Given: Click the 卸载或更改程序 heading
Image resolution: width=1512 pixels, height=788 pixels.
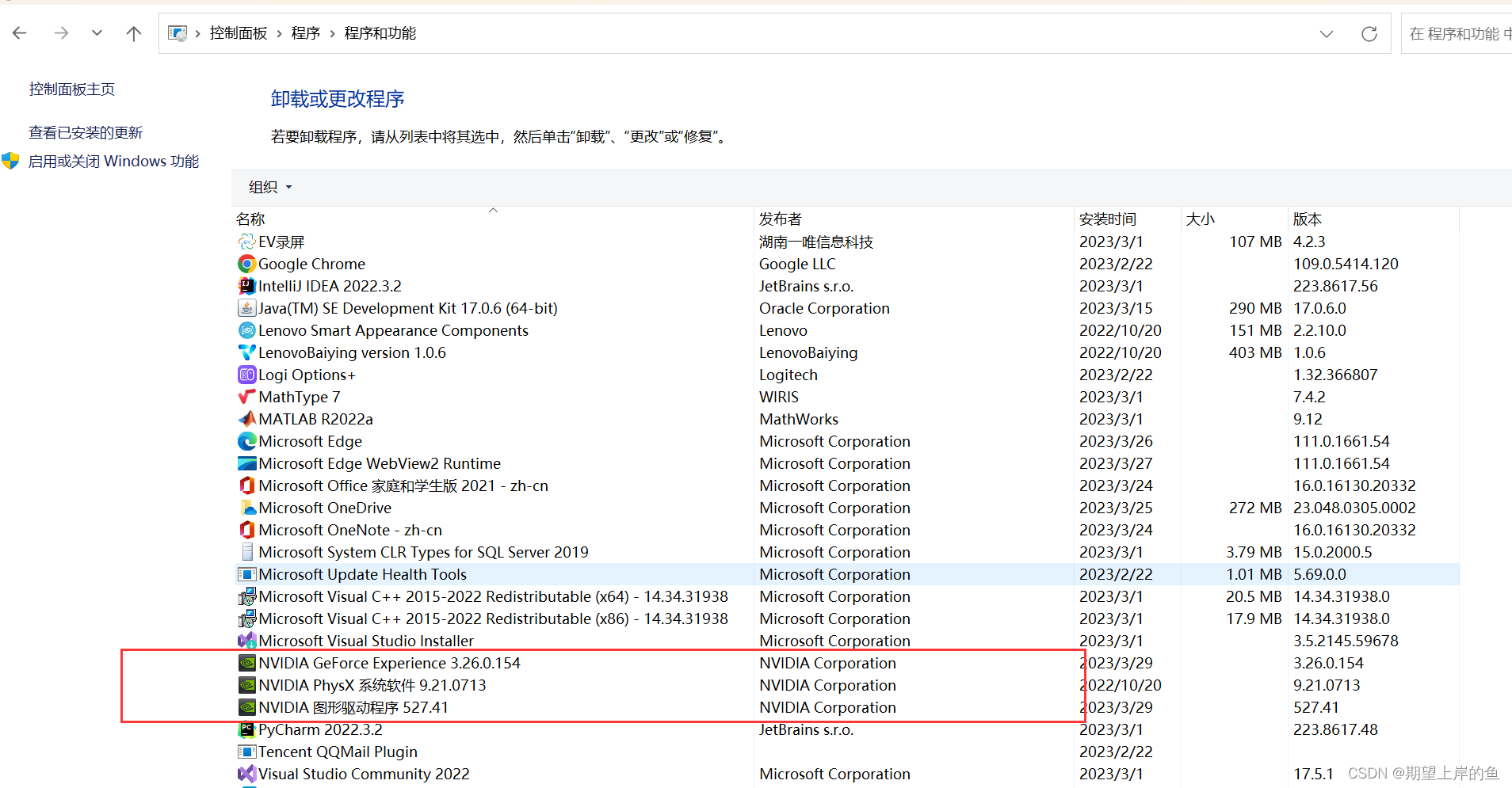Looking at the screenshot, I should point(338,99).
